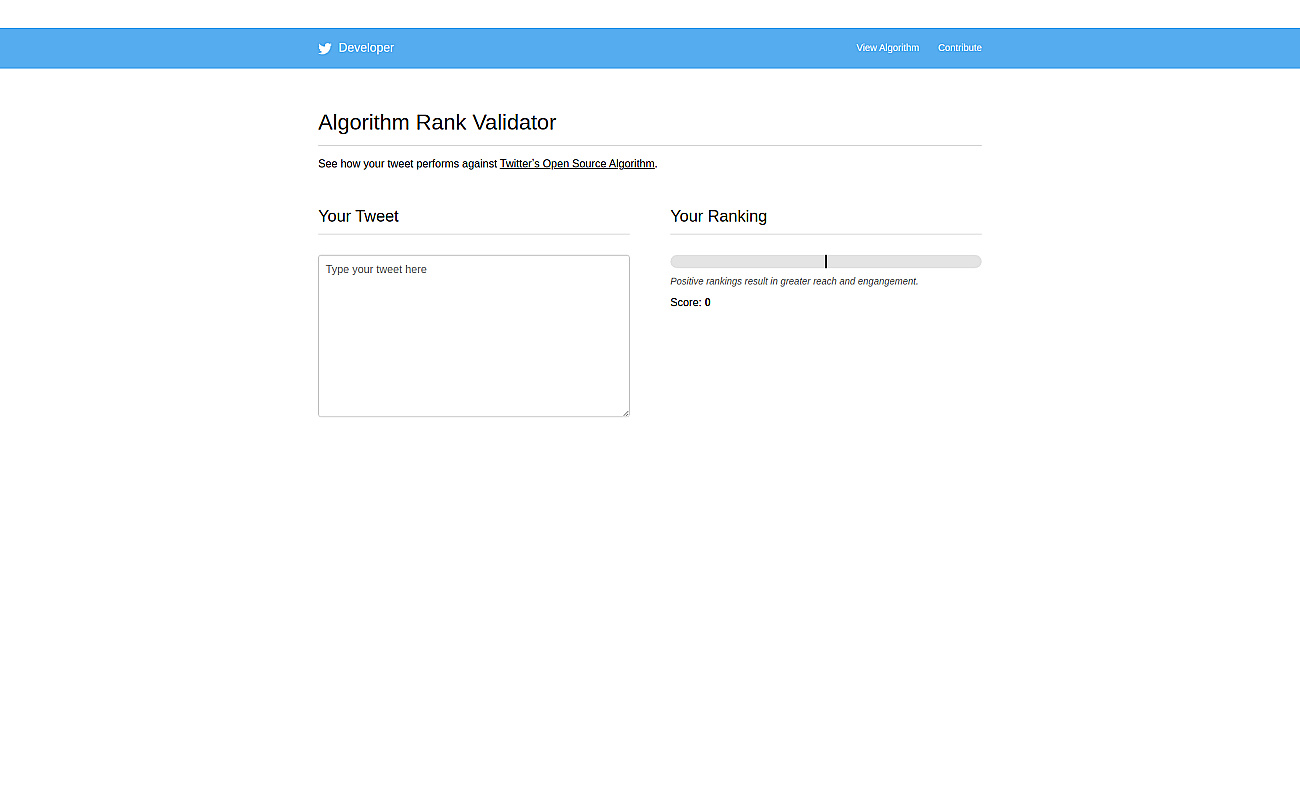Open Contribute in the header
This screenshot has width=1300, height=788.
(x=959, y=48)
